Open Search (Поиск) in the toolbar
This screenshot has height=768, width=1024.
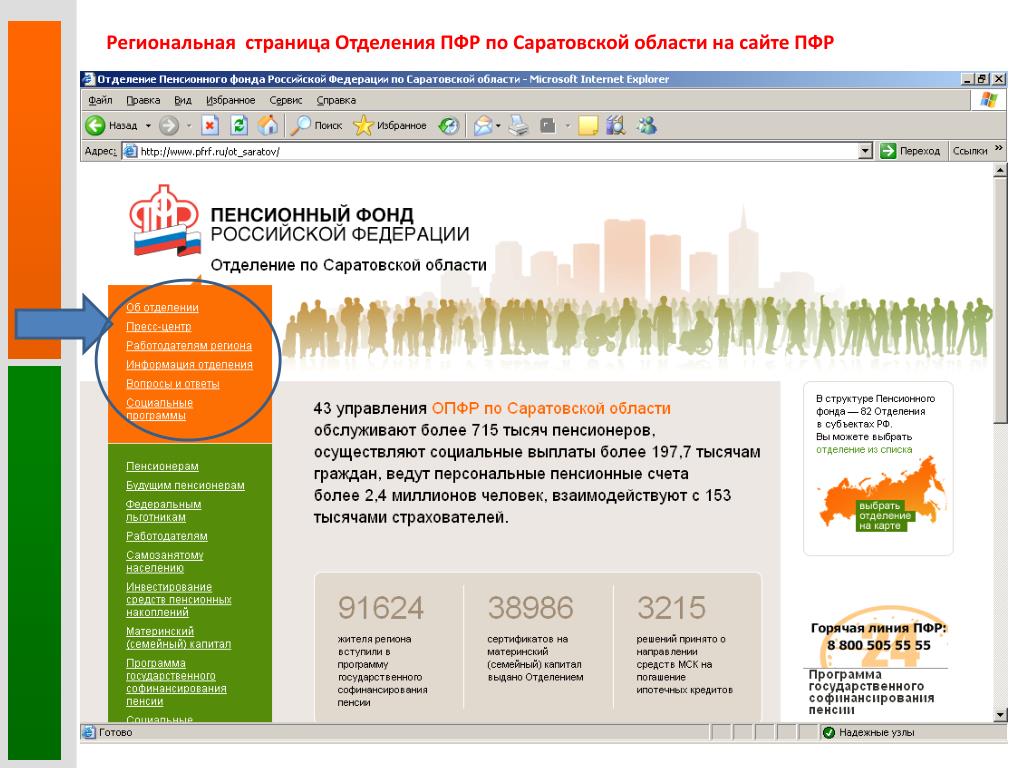click(316, 125)
